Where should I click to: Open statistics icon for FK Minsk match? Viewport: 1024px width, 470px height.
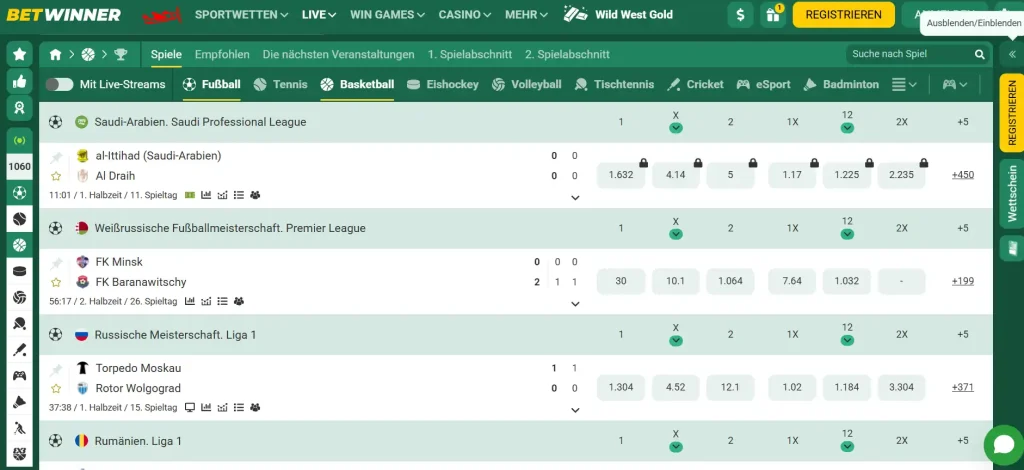[x=190, y=301]
